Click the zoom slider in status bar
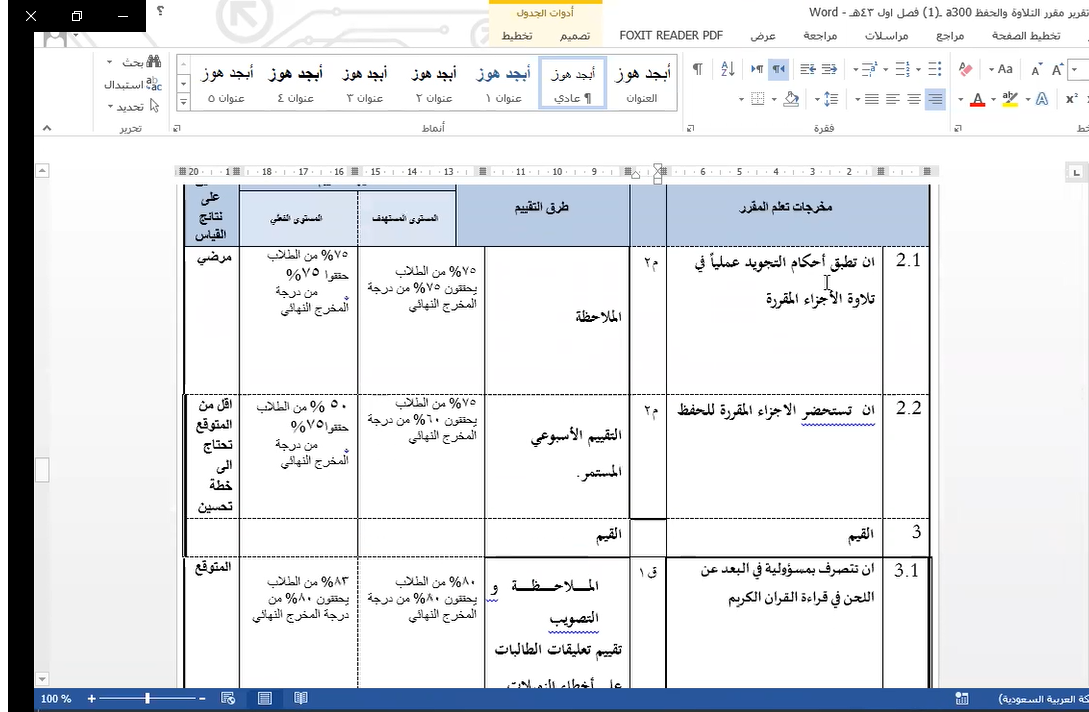Screen dimensions: 1089x712 [x=148, y=699]
